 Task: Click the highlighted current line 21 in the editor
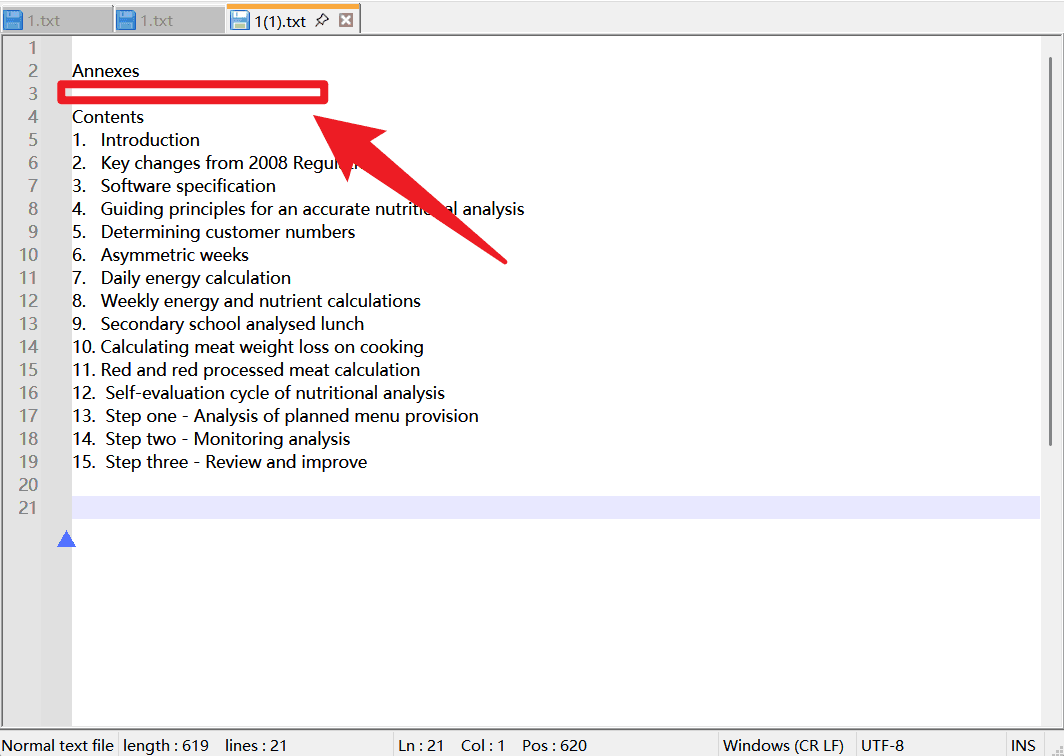(555, 508)
